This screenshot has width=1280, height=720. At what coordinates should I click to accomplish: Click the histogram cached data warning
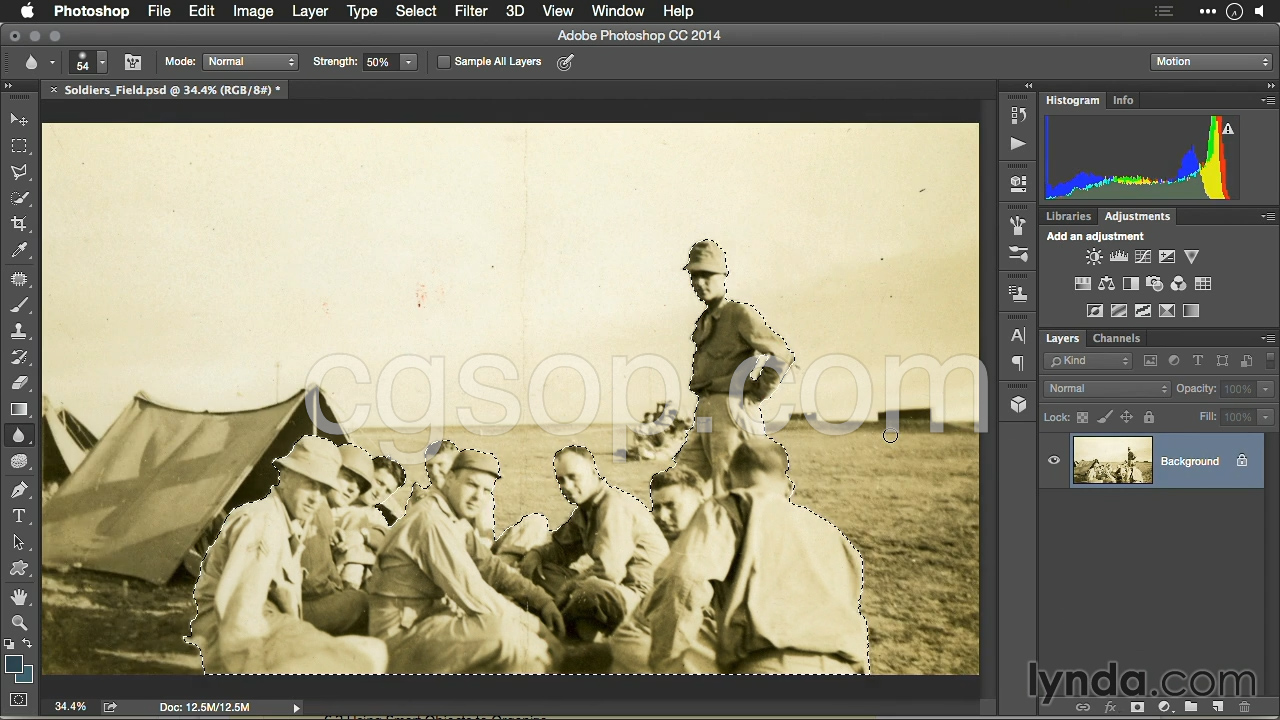1228,129
